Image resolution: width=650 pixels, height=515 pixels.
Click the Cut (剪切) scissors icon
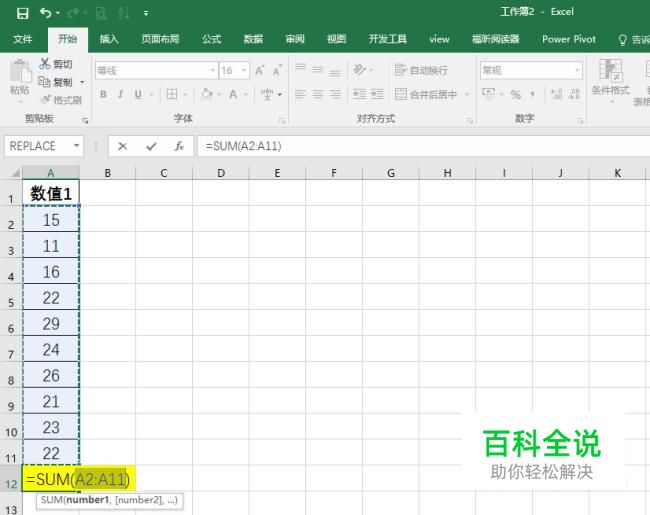tap(46, 64)
